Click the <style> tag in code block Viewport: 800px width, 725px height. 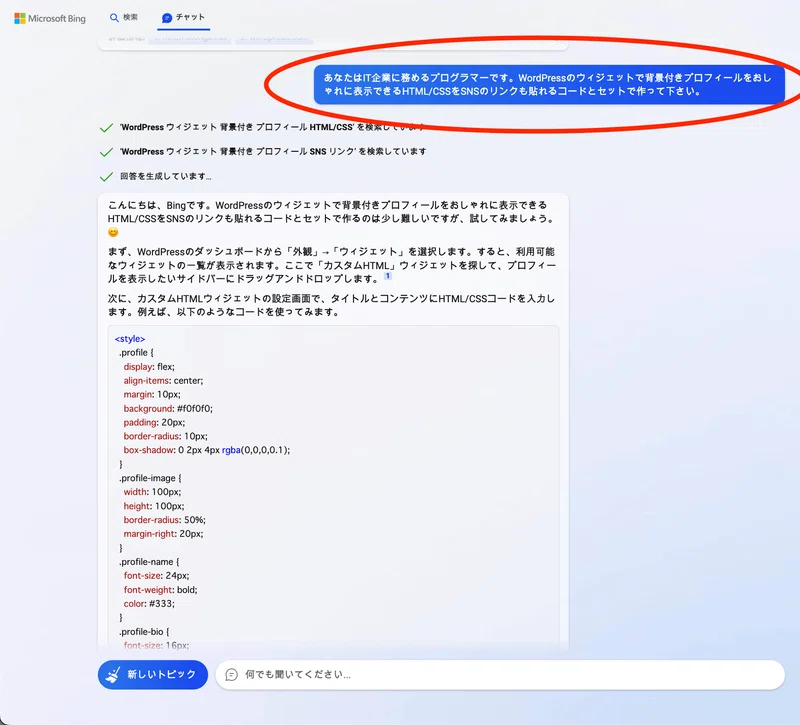[130, 339]
